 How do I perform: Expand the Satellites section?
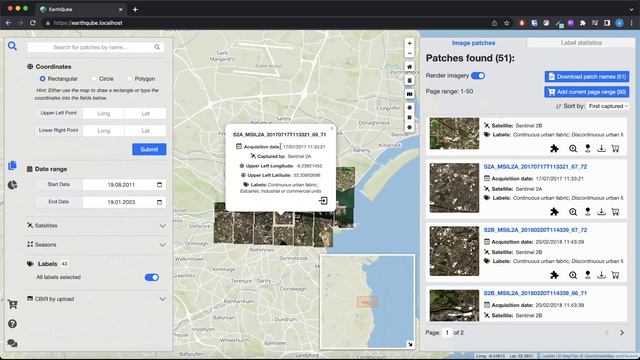[x=96, y=226]
